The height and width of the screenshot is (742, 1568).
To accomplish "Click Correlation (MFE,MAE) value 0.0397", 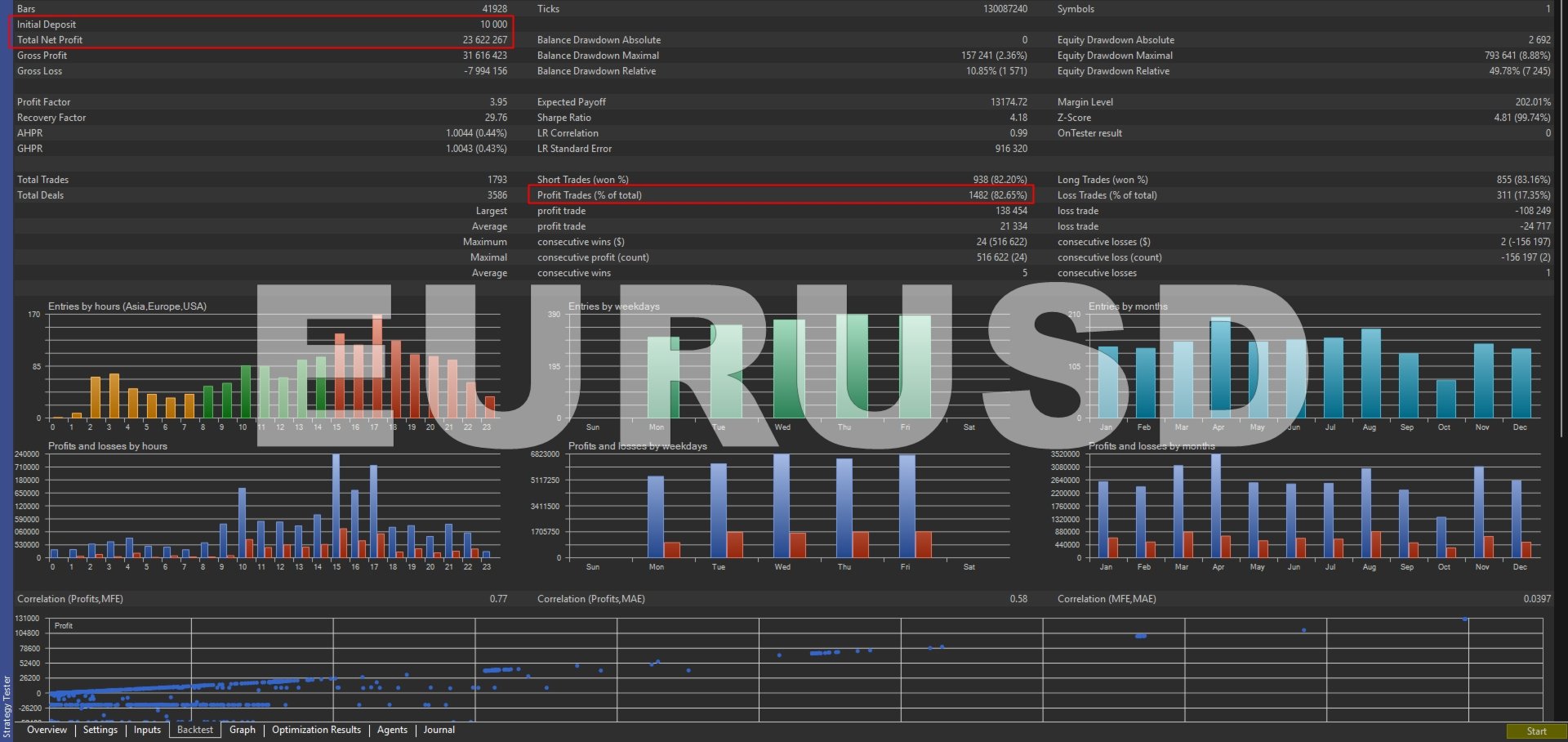I will (x=1537, y=599).
